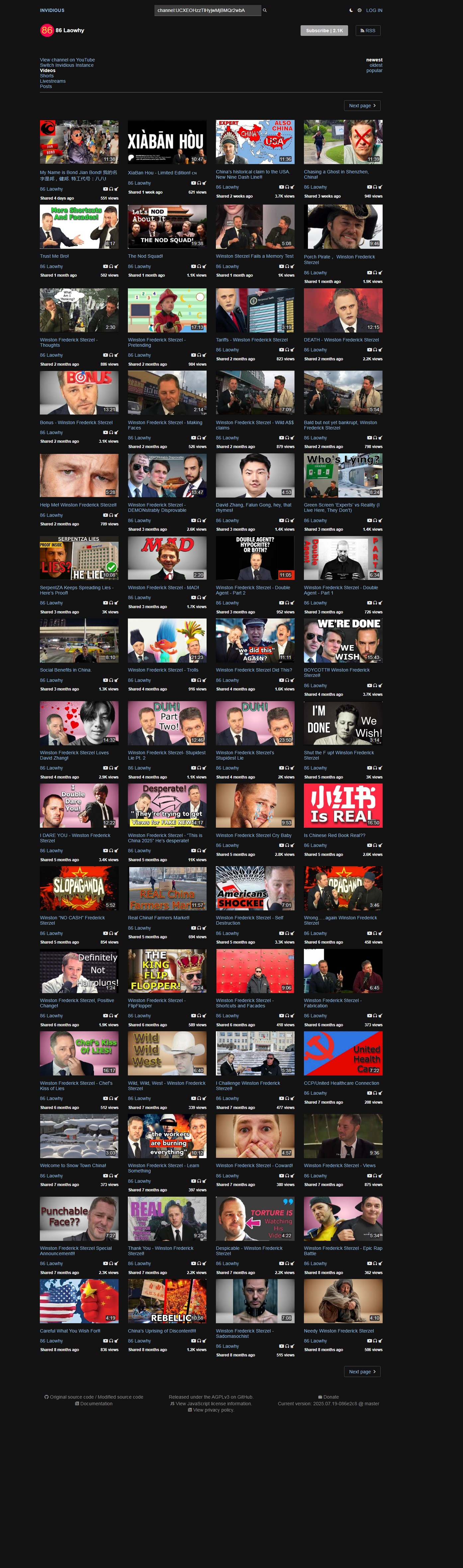Click headphones icon for 'DEATH - Winston Frederick Sterzel'
This screenshot has width=463, height=1568.
point(374,350)
